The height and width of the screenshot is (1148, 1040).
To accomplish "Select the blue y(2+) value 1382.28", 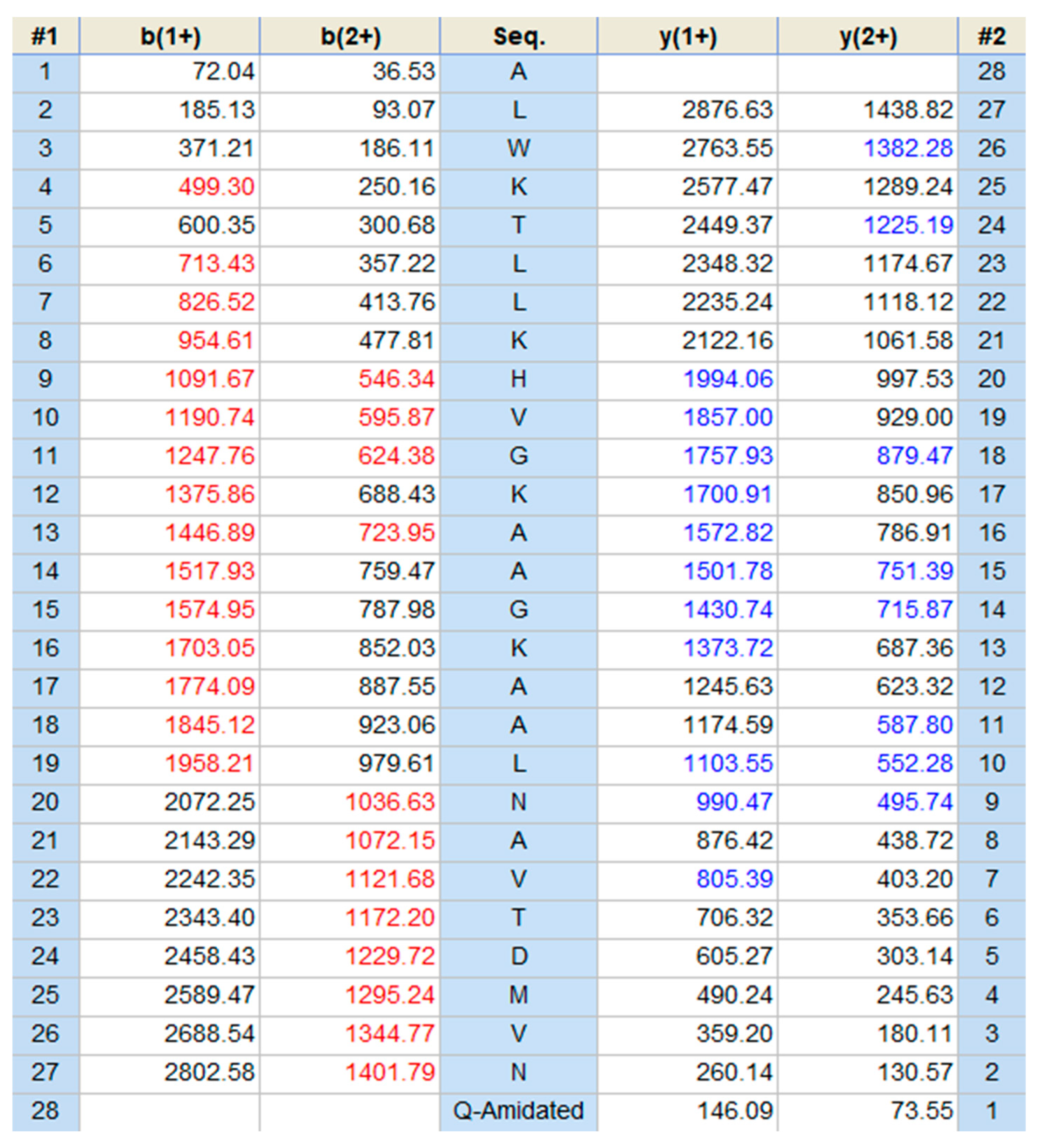I will [x=908, y=149].
